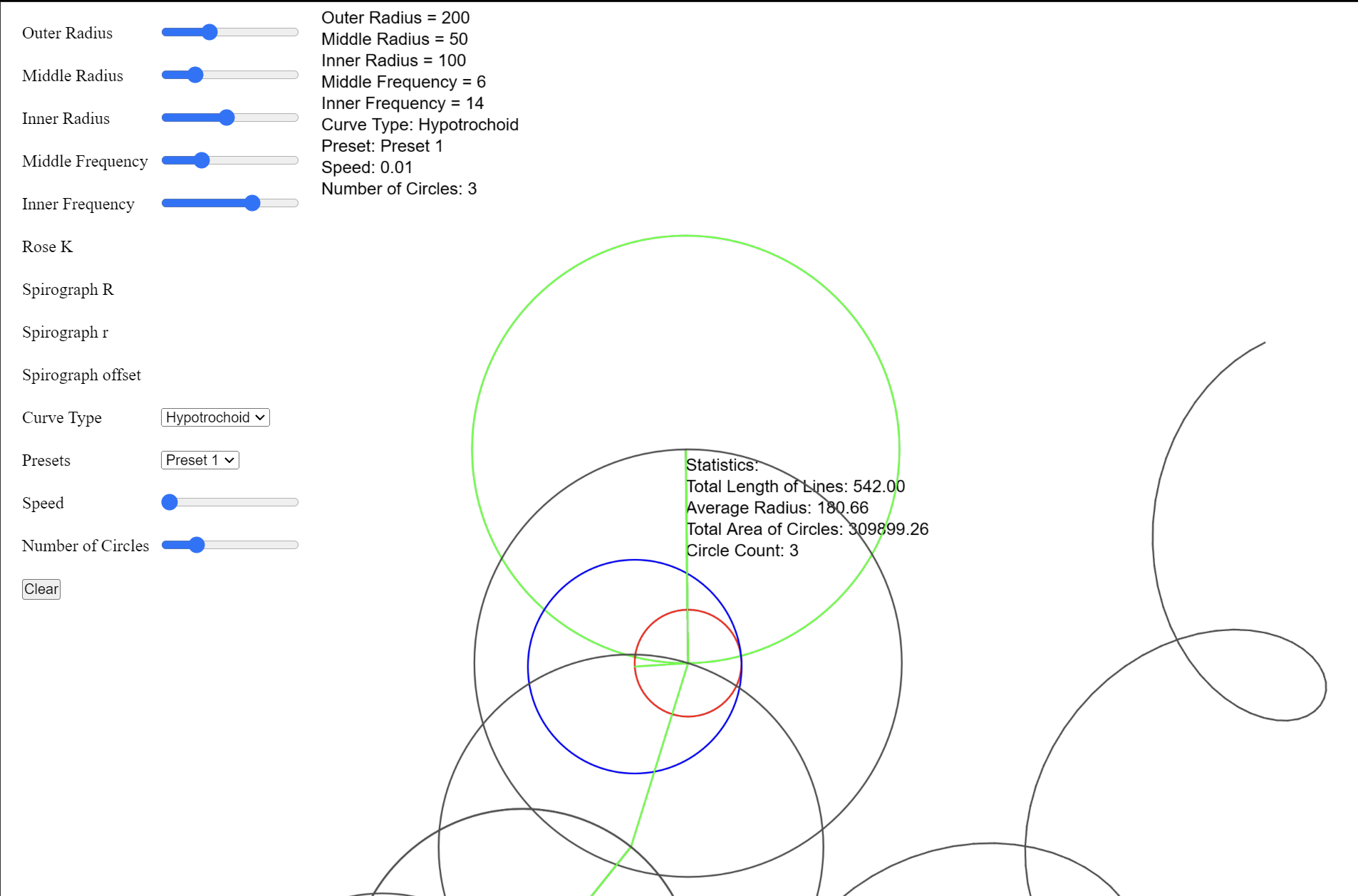The width and height of the screenshot is (1358, 896).
Task: Click the 'Inner Frequency = 14' readout
Action: coord(403,103)
